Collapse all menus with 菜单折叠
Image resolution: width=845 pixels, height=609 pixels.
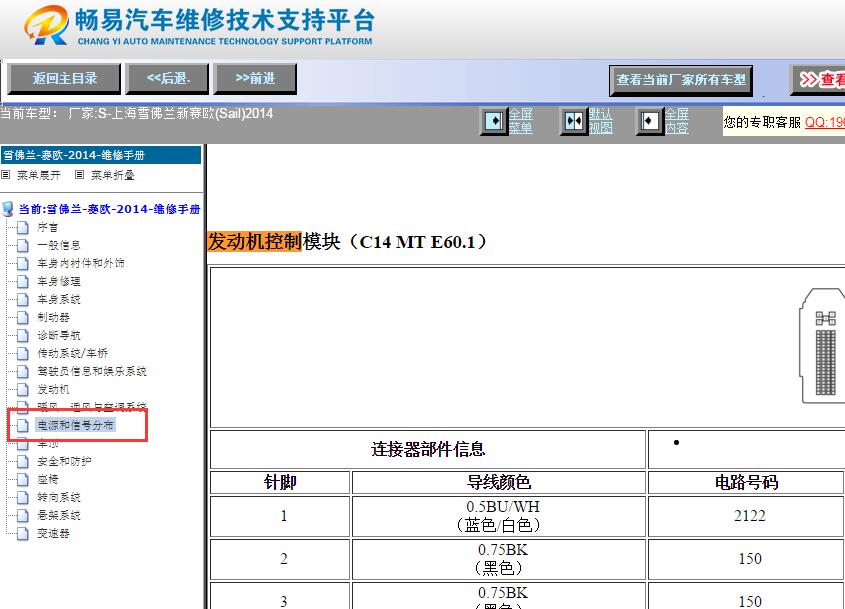[113, 175]
